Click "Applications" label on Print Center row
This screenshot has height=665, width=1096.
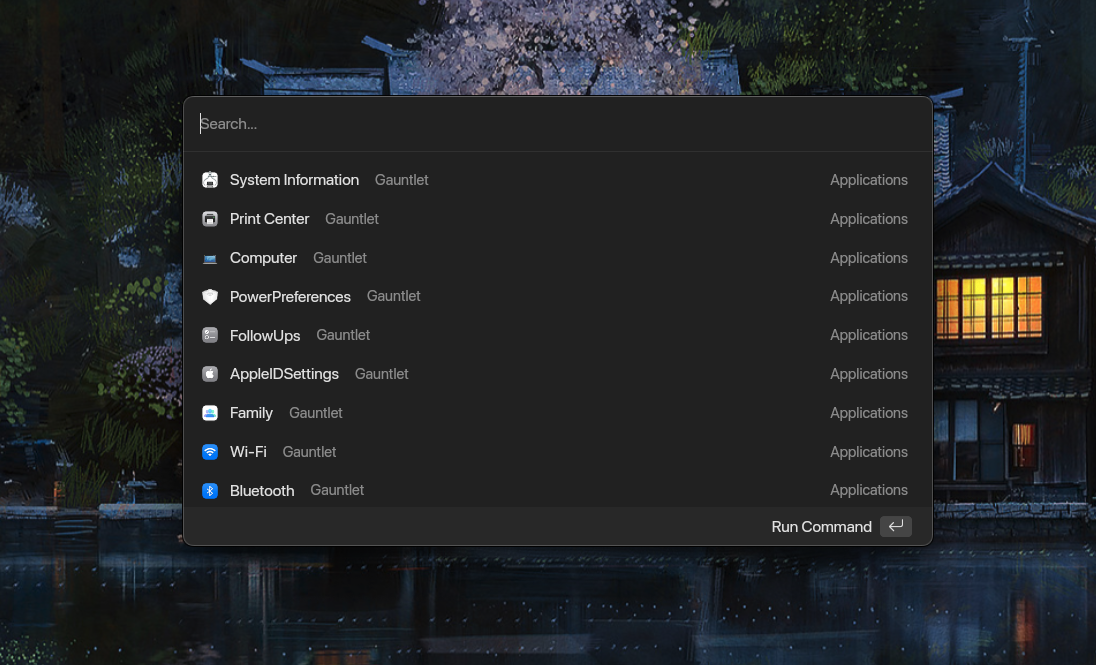(869, 219)
